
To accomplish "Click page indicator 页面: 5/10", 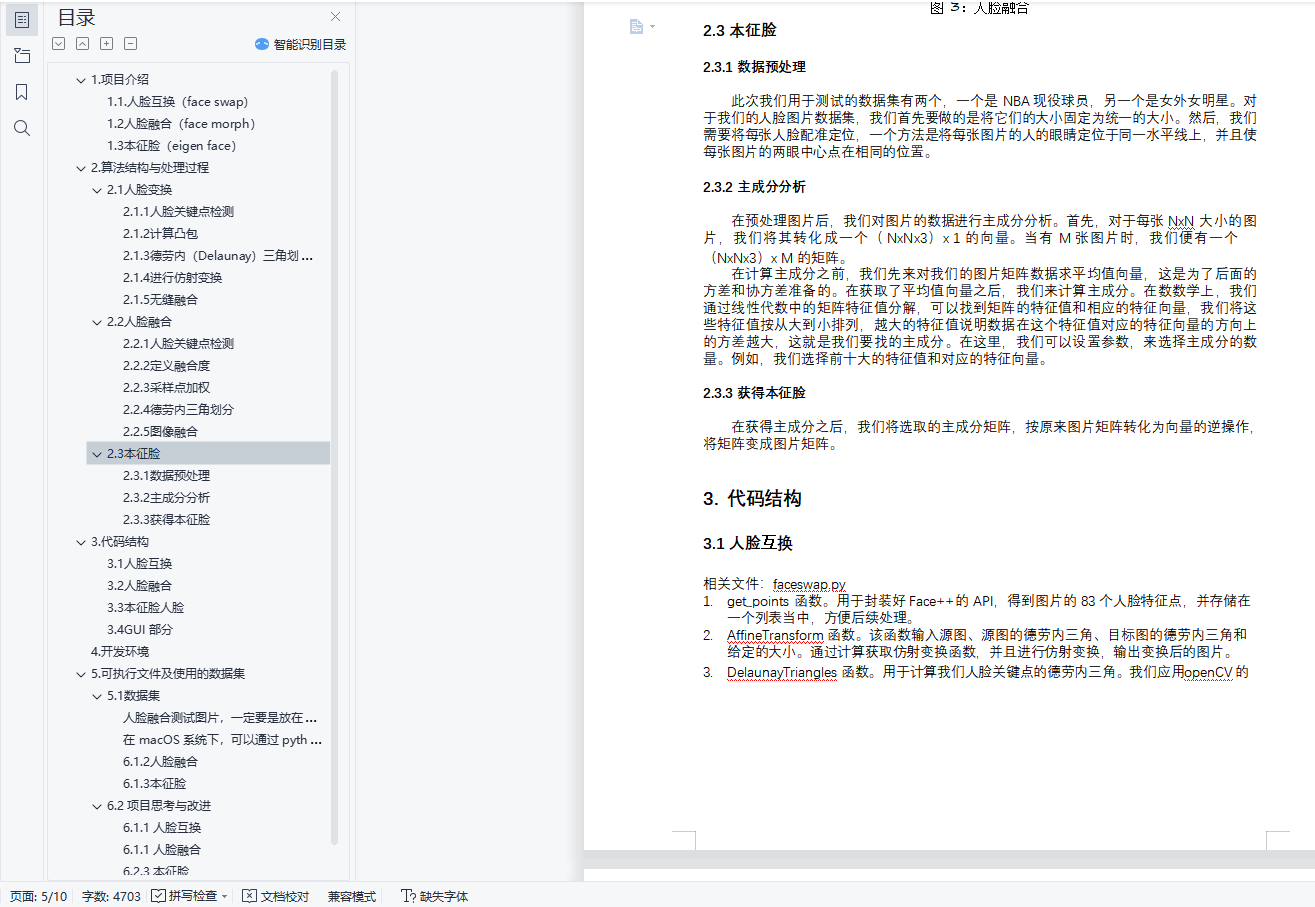I will (x=38, y=896).
